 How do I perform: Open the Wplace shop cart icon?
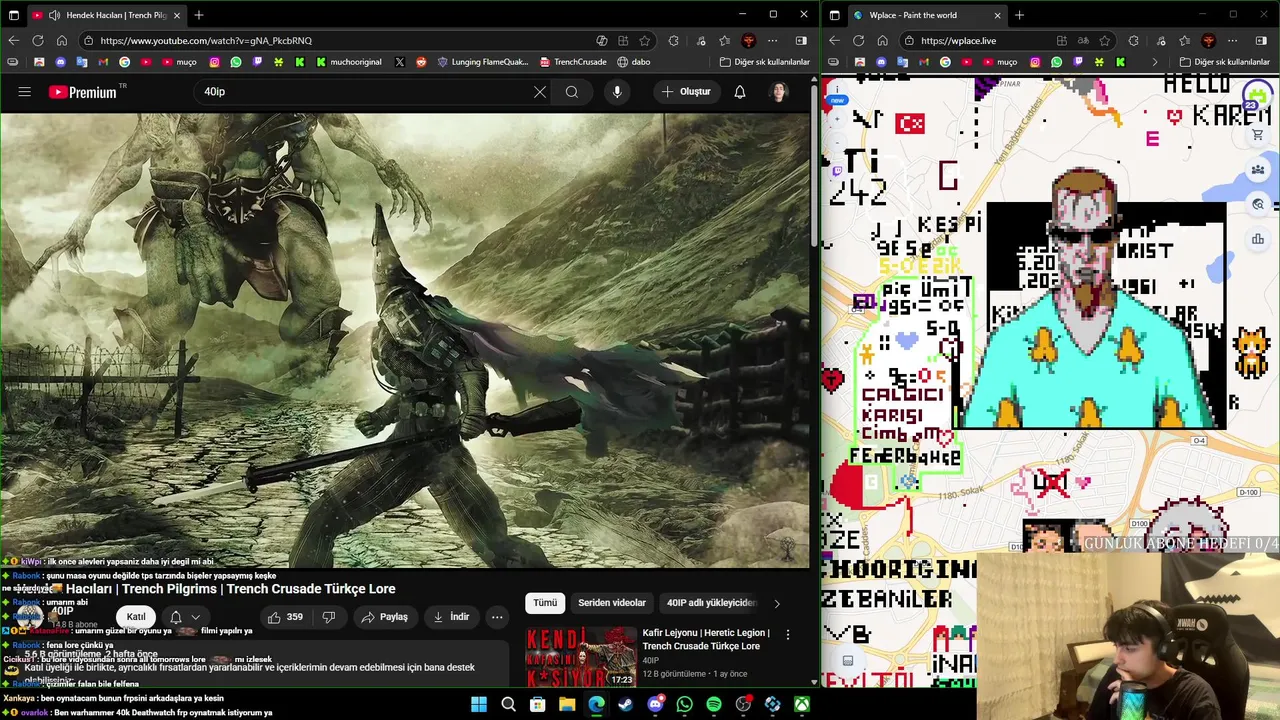1258,135
